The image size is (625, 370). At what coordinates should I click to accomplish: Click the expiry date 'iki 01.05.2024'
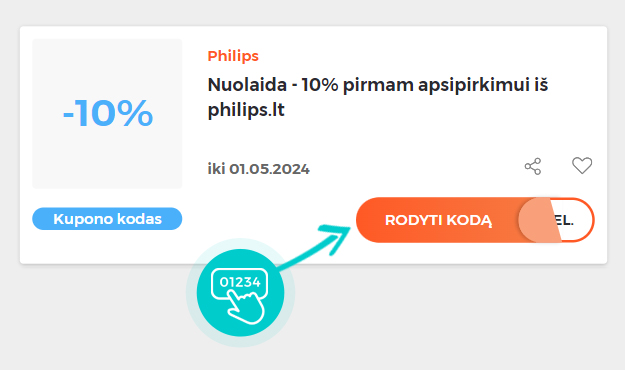(x=258, y=169)
